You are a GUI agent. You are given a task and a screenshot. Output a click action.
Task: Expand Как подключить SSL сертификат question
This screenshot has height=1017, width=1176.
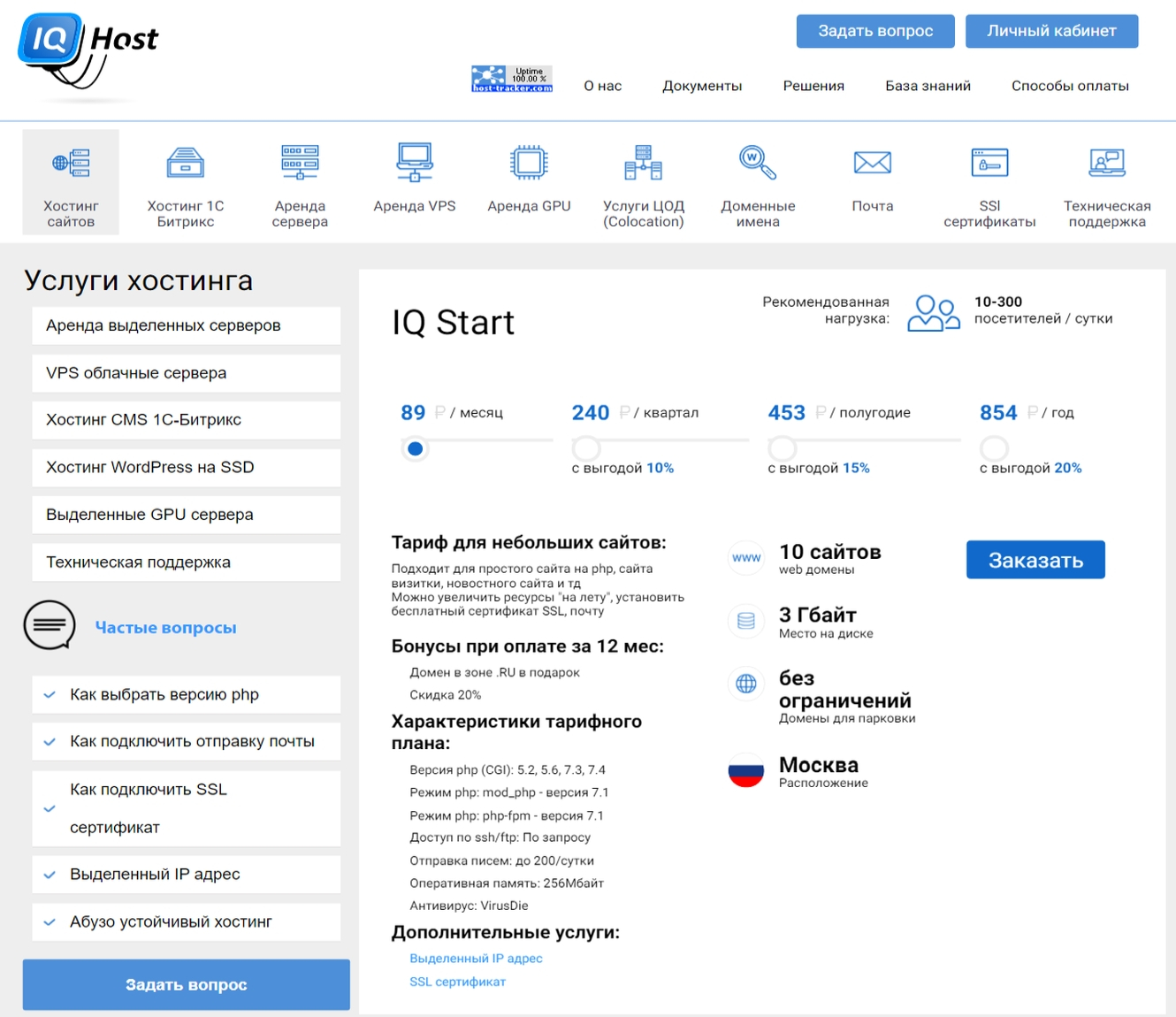(187, 808)
